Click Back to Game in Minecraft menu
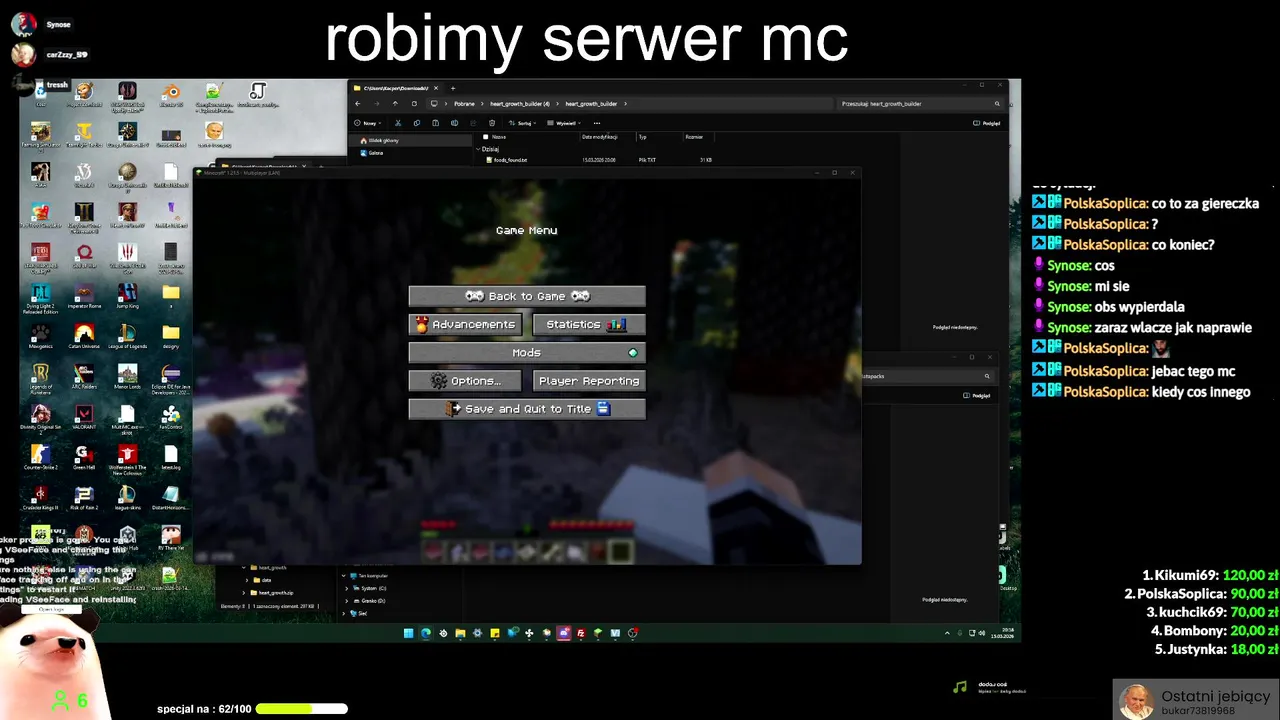This screenshot has height=720, width=1280. (527, 296)
